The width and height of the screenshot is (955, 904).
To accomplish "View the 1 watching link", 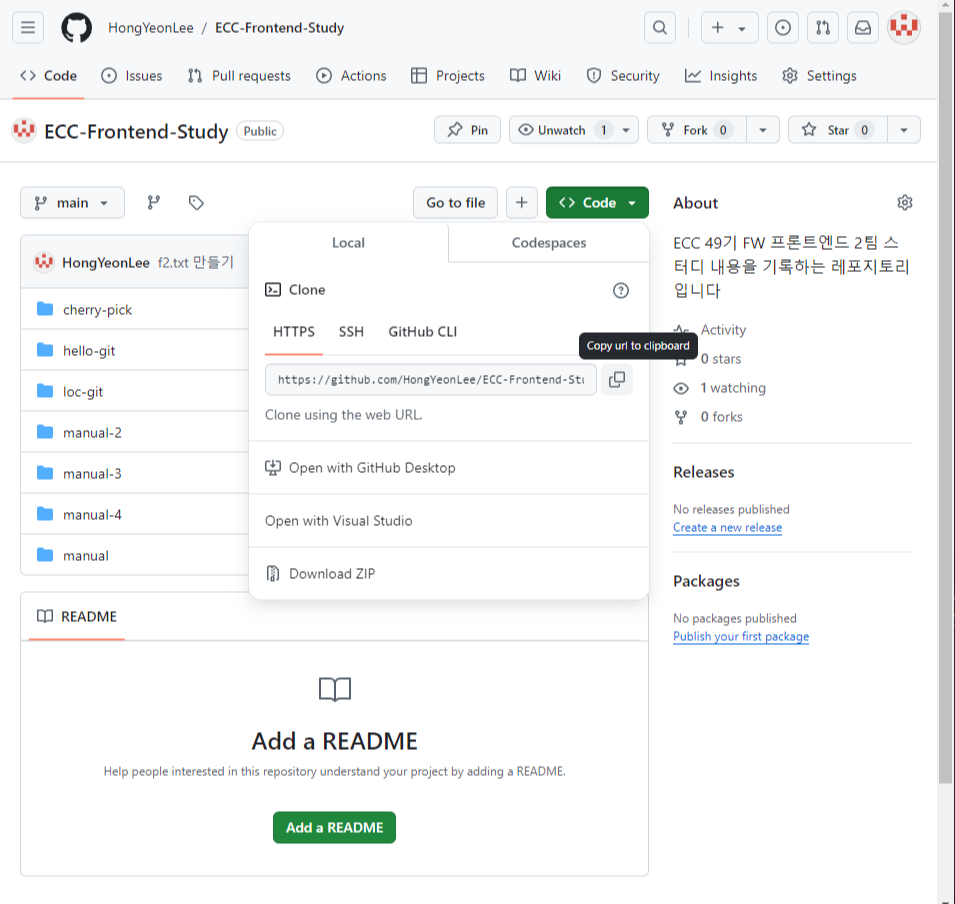I will pos(733,388).
